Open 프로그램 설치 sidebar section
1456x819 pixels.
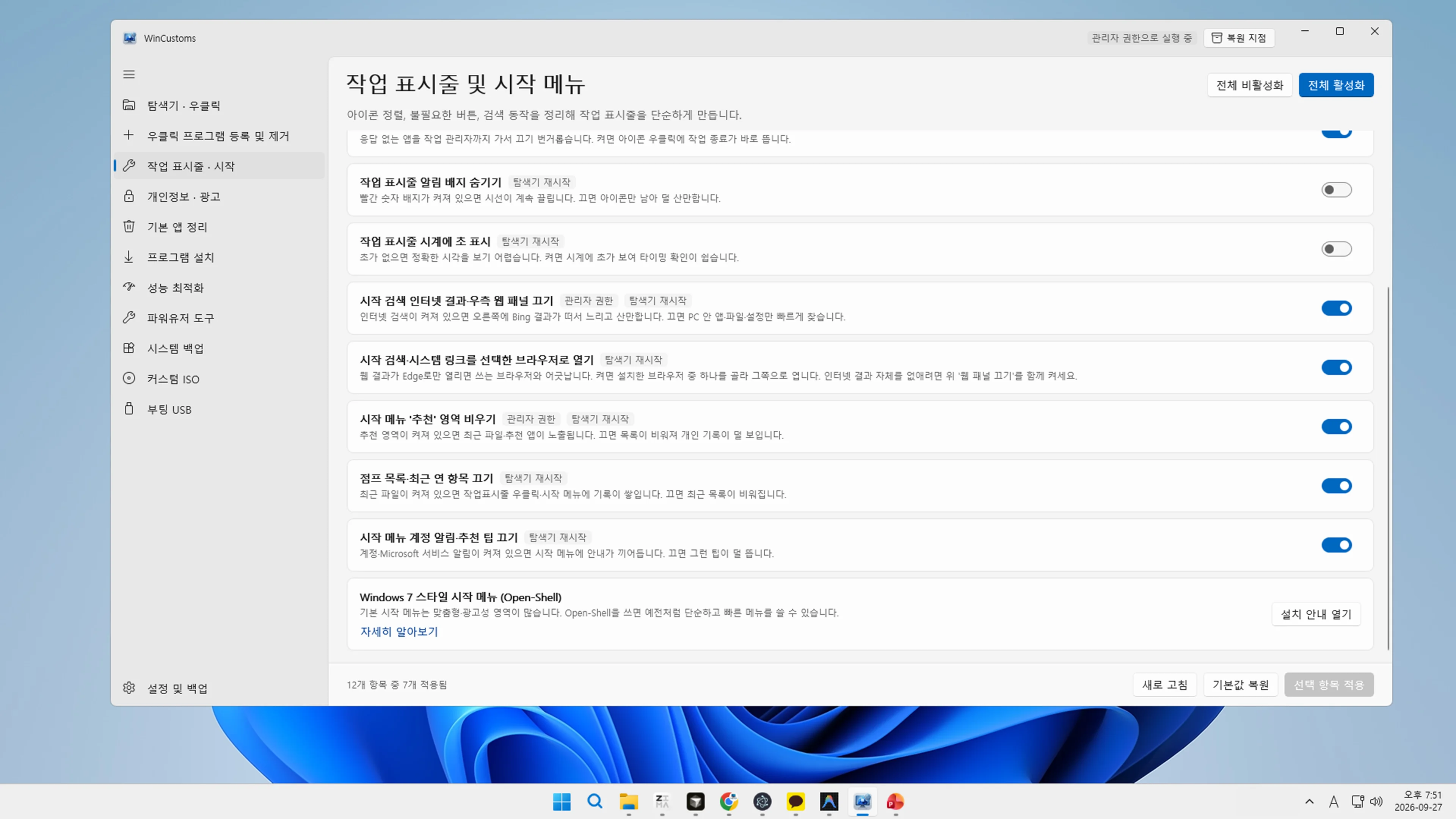219,257
